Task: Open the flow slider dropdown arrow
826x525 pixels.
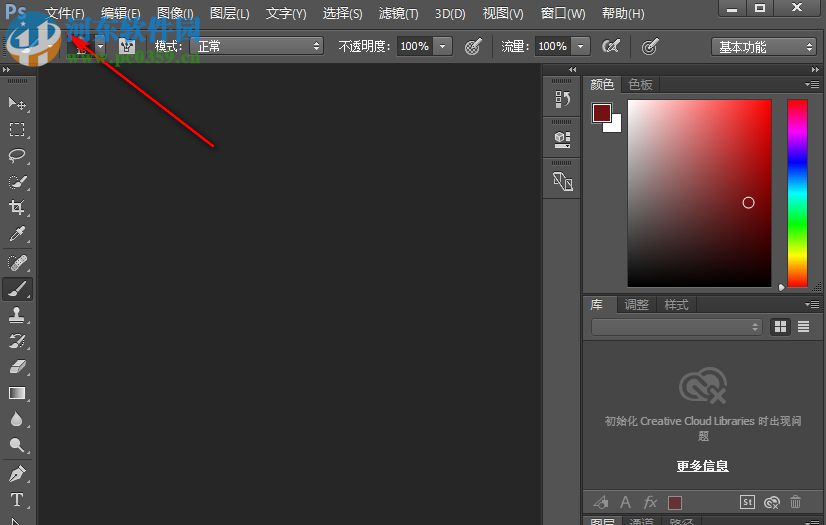Action: [581, 46]
